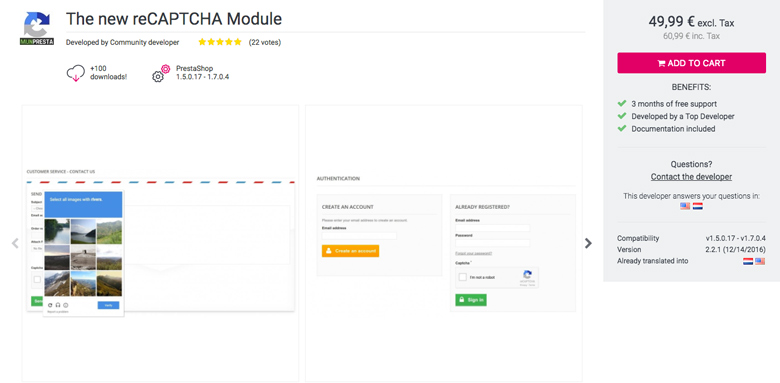Click Email address field under Already registered
Screen dimensions: 780x383
coord(492,228)
